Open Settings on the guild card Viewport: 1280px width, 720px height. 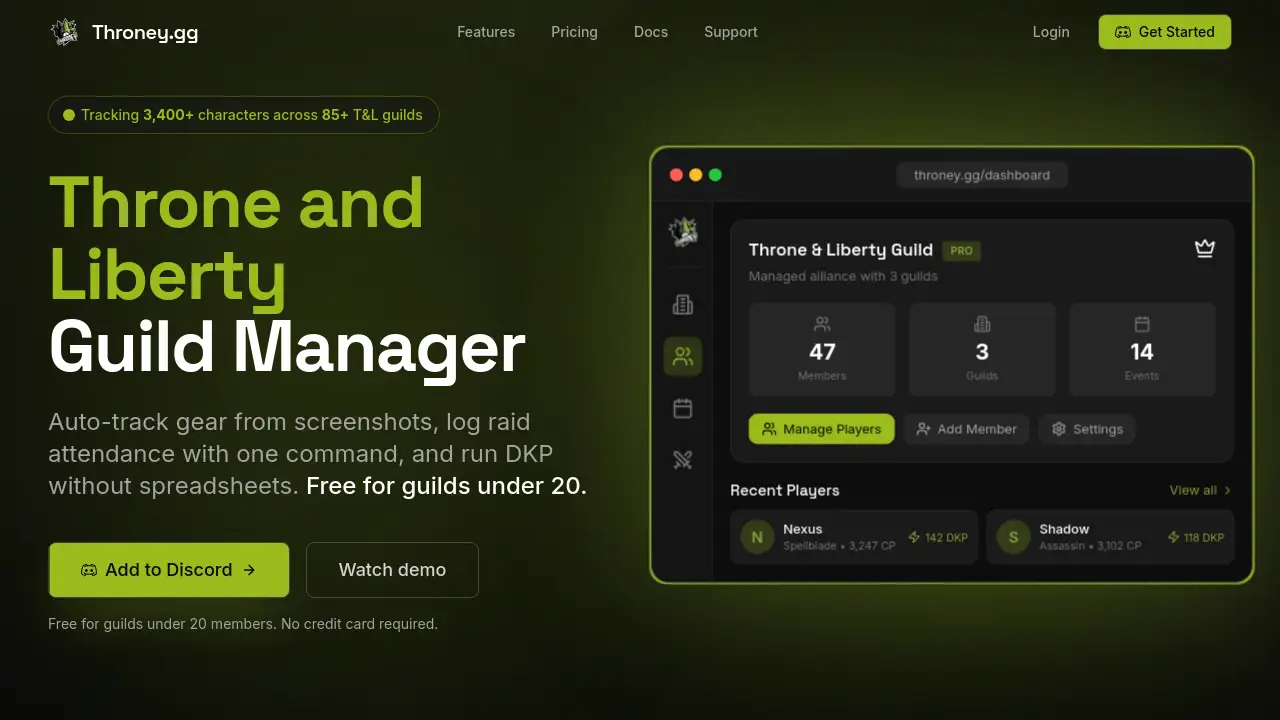(x=1087, y=429)
